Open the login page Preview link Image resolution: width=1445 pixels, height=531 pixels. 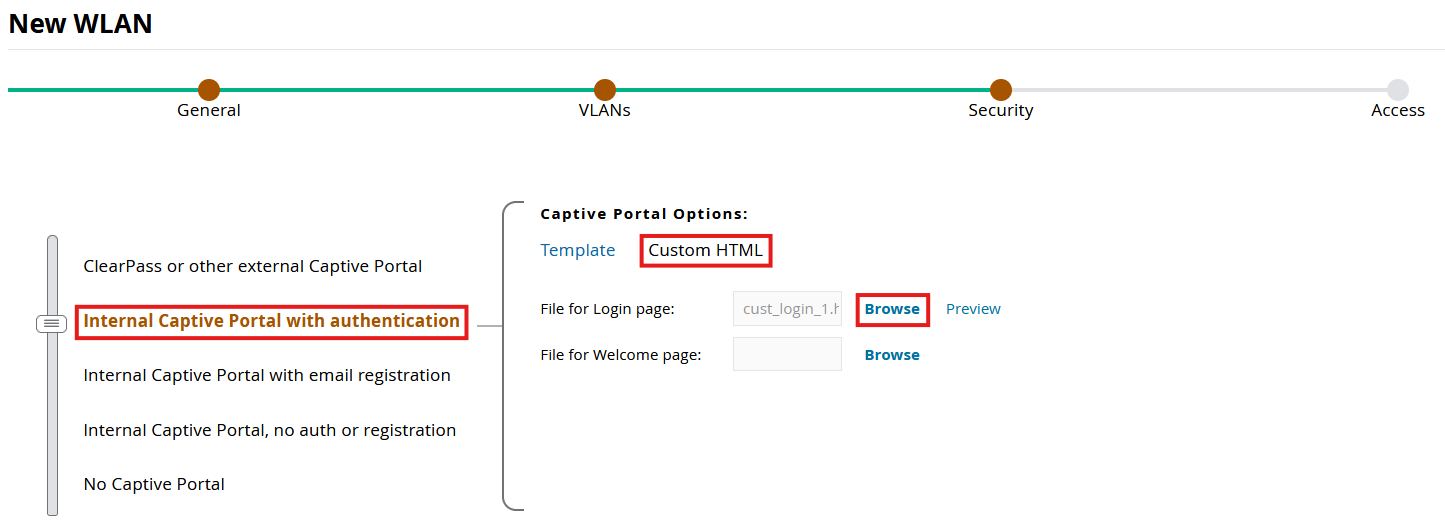(x=973, y=309)
